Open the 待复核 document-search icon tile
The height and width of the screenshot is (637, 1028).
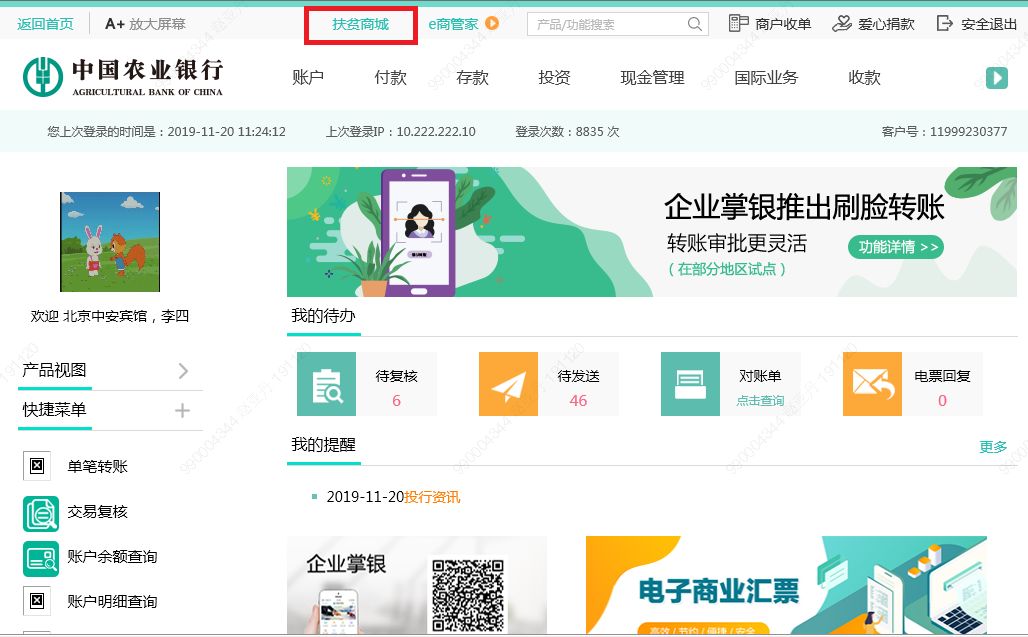click(x=326, y=384)
